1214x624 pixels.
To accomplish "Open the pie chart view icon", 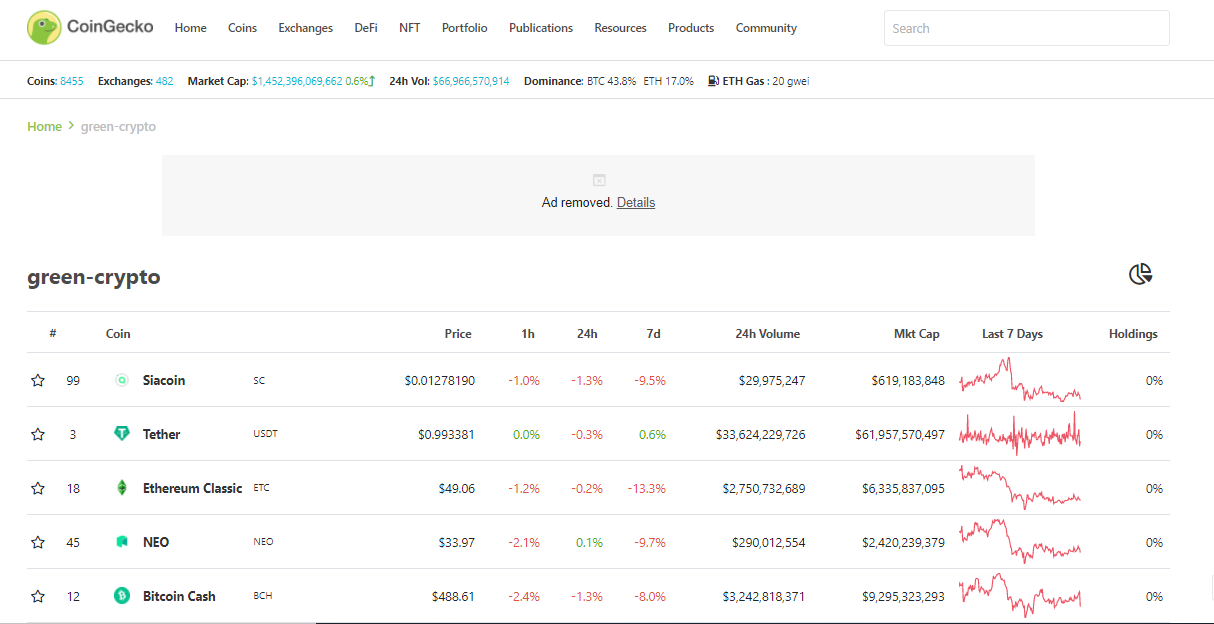I will [x=1140, y=274].
